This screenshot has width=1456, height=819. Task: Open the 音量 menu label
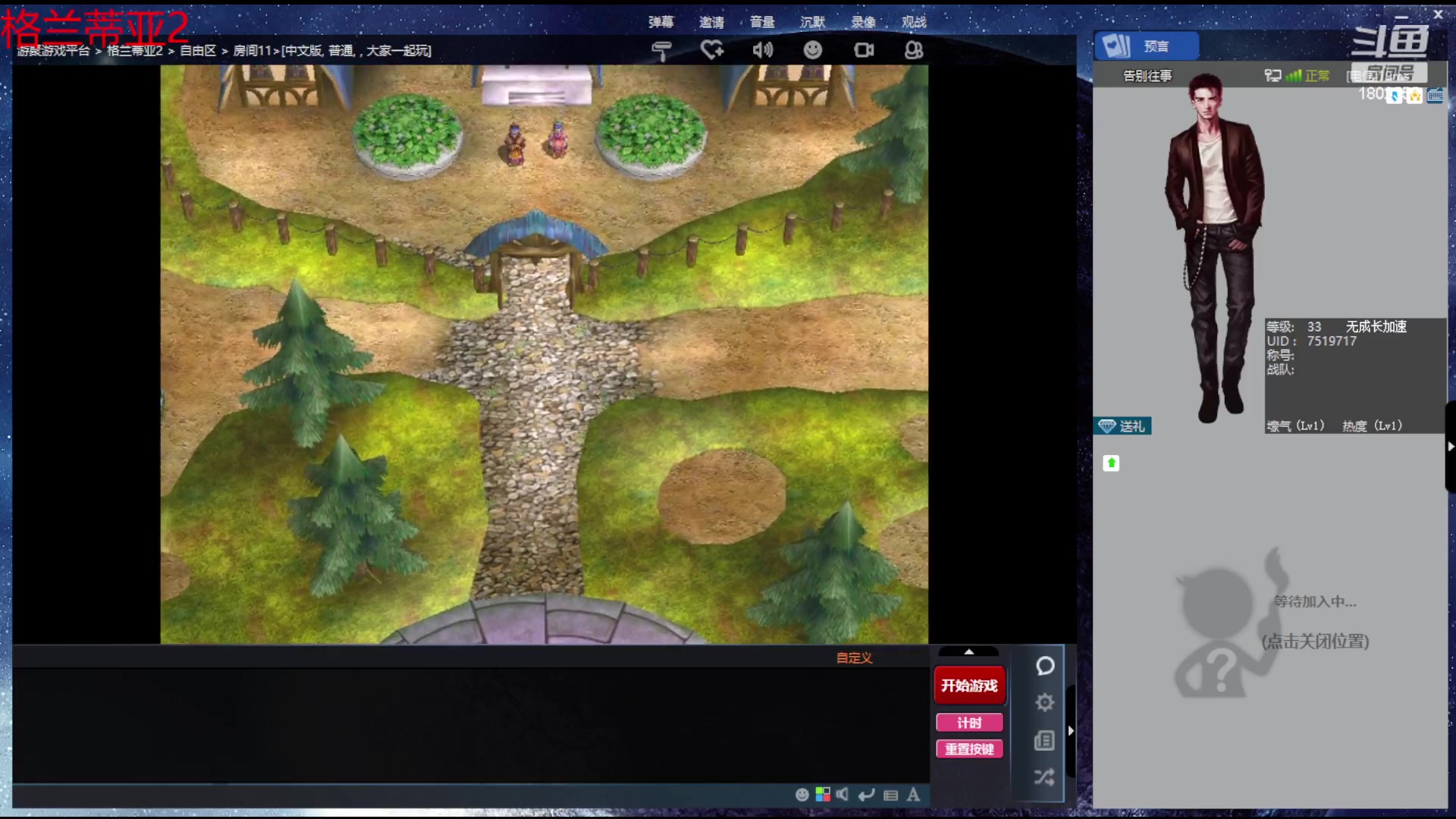click(762, 22)
